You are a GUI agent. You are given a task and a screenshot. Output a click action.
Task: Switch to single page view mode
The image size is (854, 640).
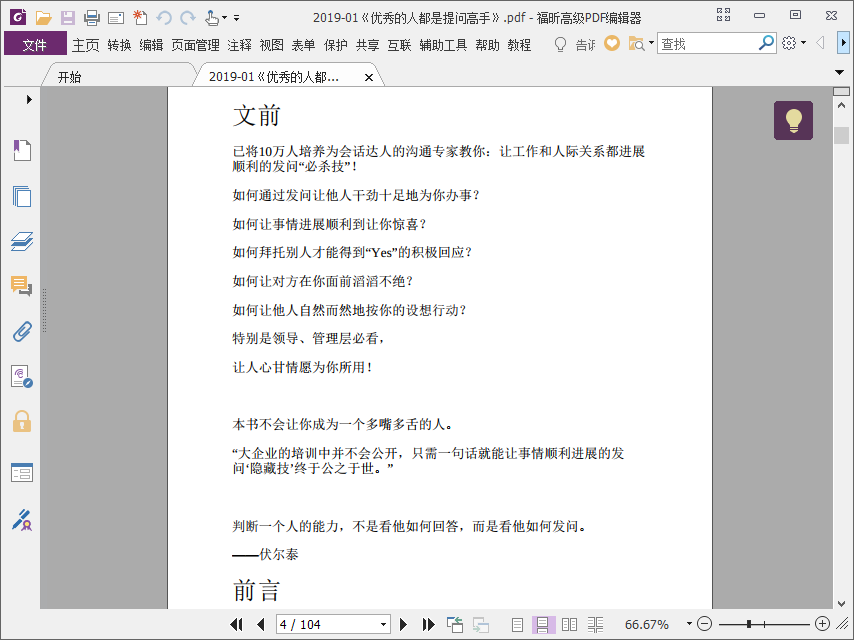tap(517, 625)
